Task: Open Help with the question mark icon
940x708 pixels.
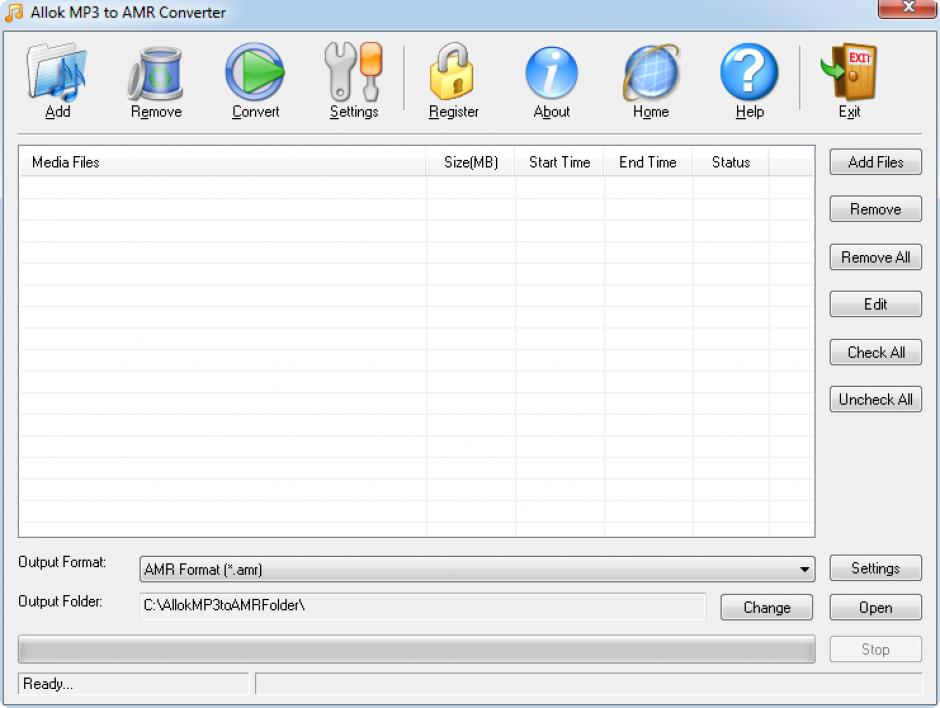Action: (749, 72)
